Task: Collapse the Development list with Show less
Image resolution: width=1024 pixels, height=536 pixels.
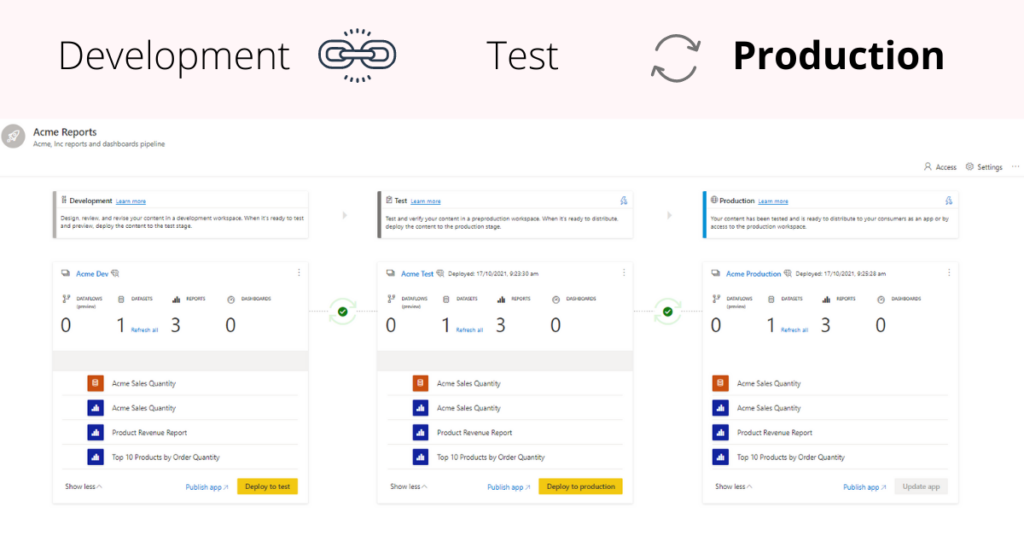Action: 84,486
